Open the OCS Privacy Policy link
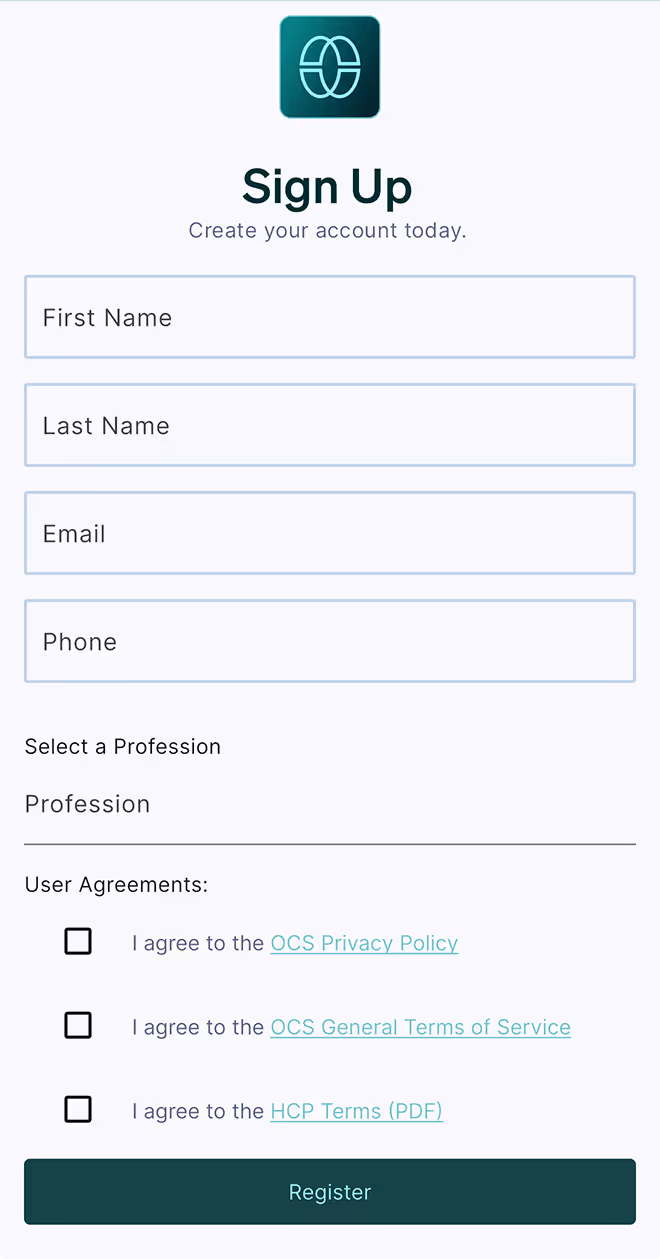The width and height of the screenshot is (660, 1259). pos(364,943)
